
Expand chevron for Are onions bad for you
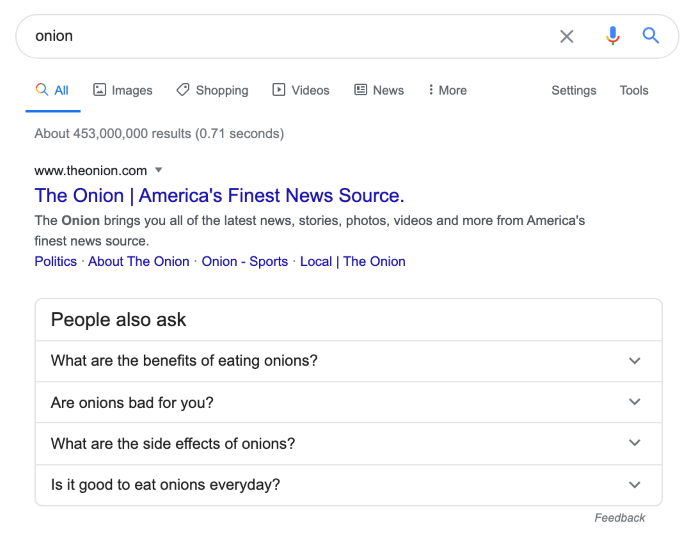(x=634, y=402)
